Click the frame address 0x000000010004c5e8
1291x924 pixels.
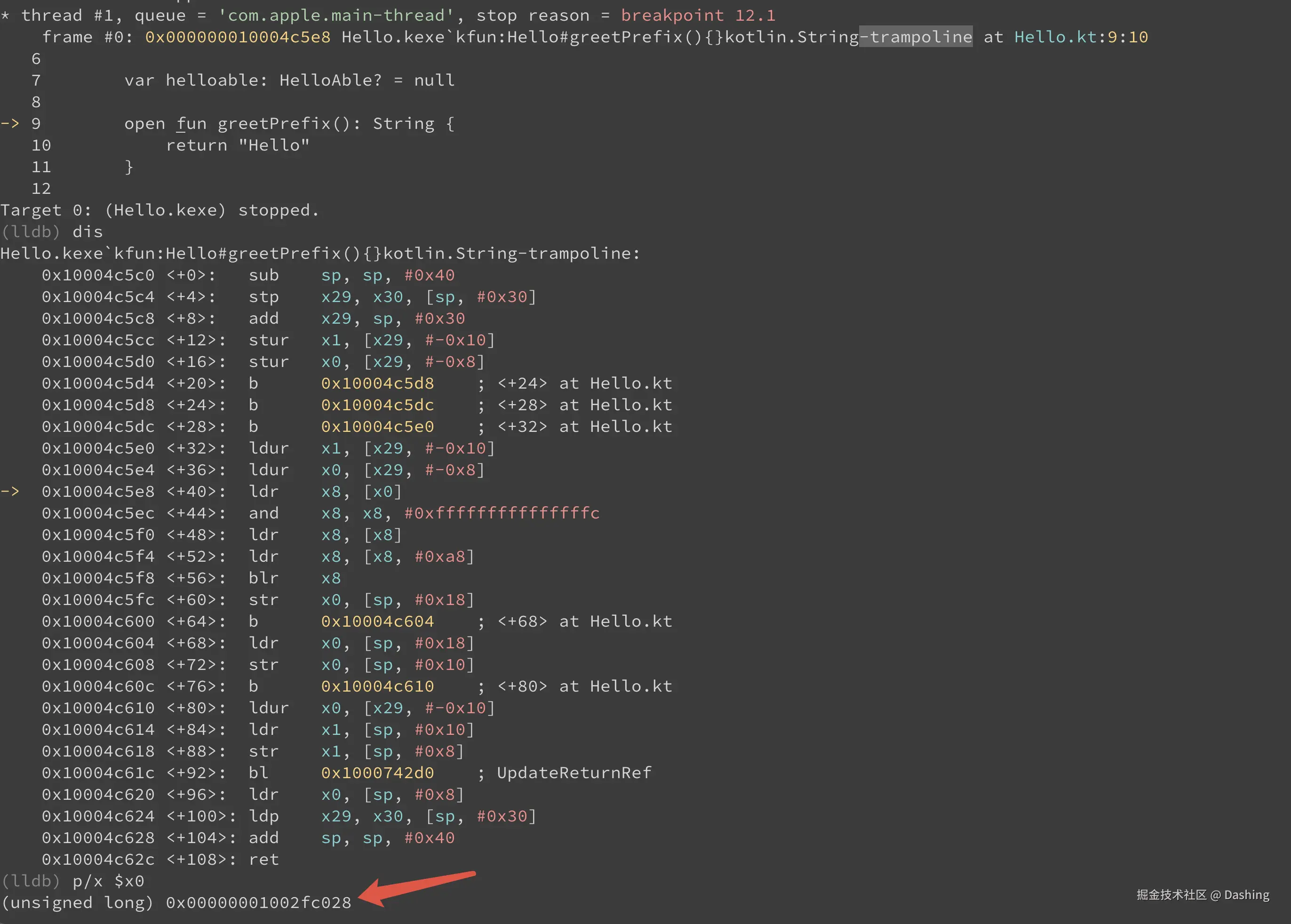237,37
